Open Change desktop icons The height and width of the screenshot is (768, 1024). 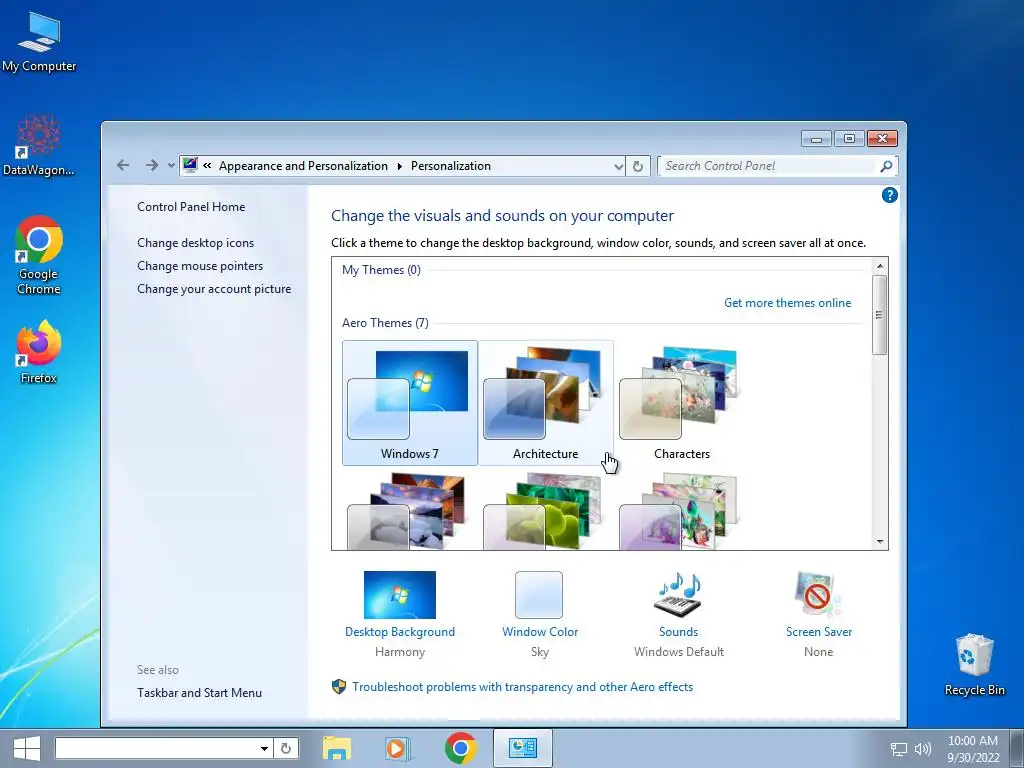[195, 243]
